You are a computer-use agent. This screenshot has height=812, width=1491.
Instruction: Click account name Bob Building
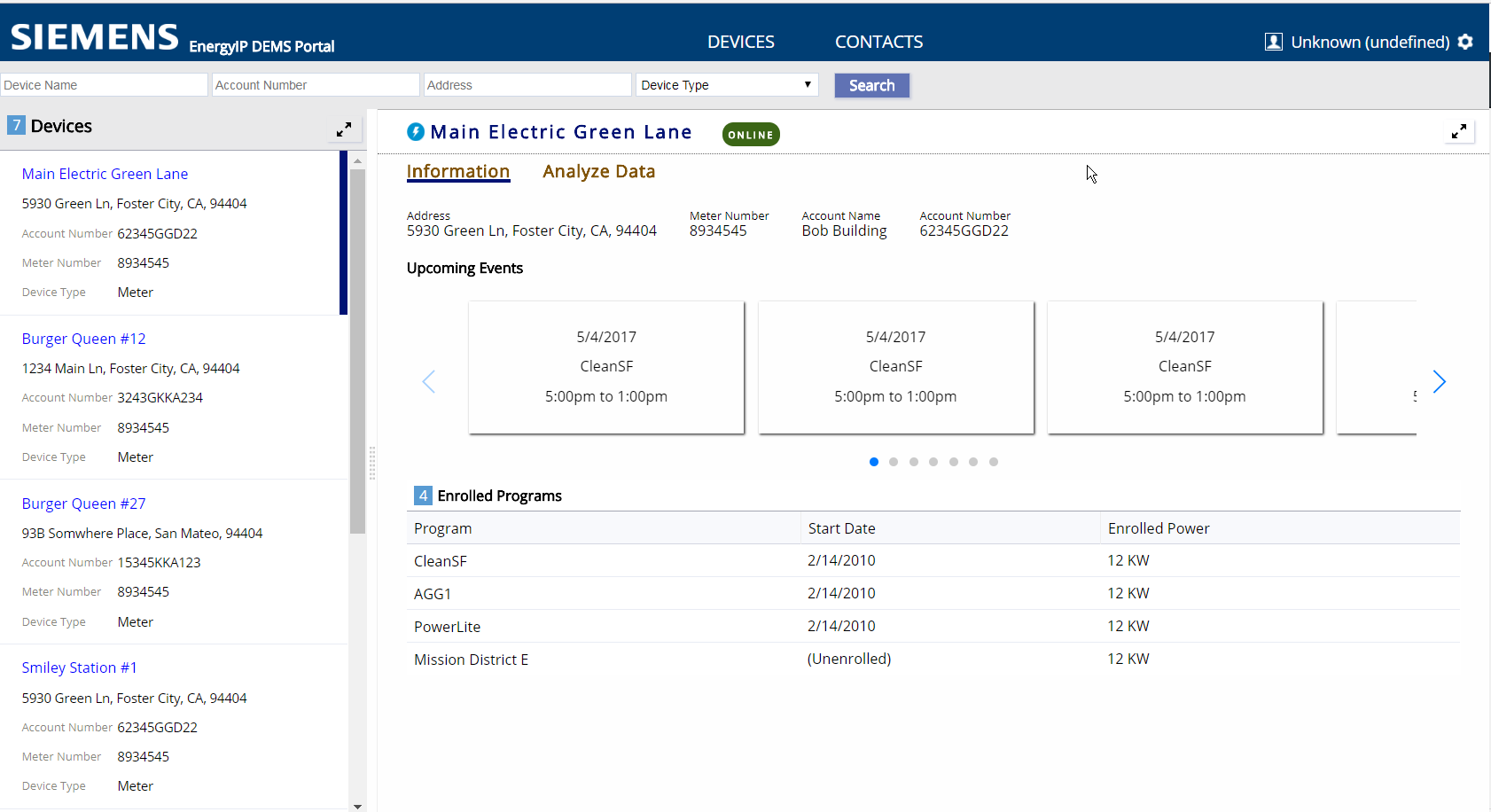[x=844, y=230]
